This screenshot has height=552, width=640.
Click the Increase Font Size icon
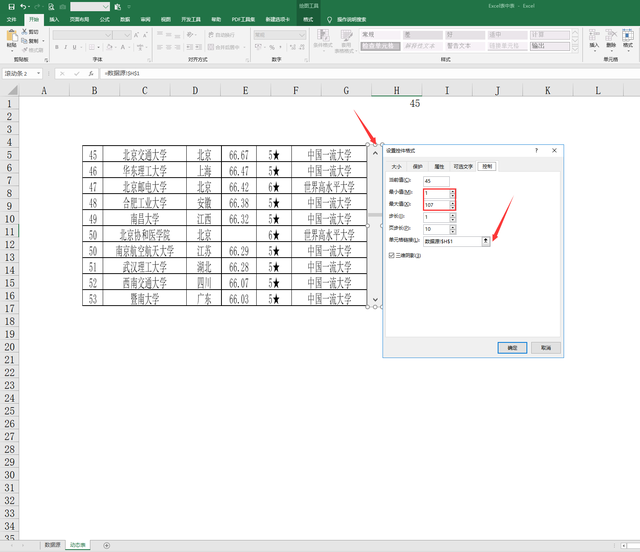coord(136,35)
